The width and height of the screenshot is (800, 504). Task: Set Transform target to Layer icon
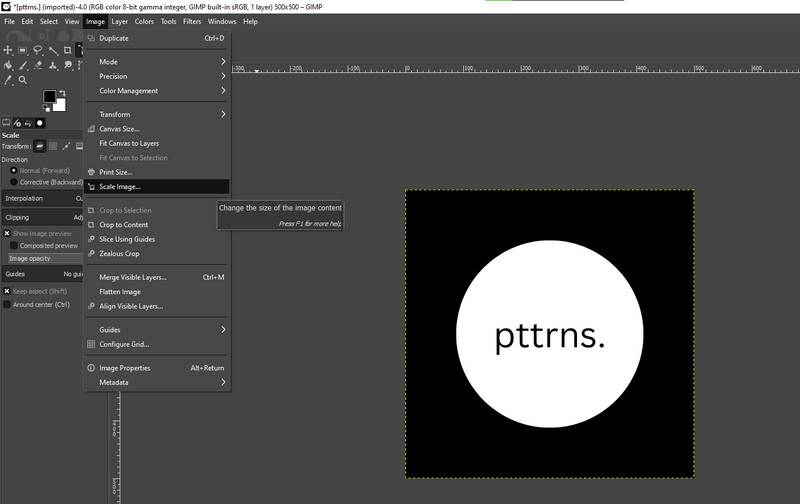click(40, 146)
